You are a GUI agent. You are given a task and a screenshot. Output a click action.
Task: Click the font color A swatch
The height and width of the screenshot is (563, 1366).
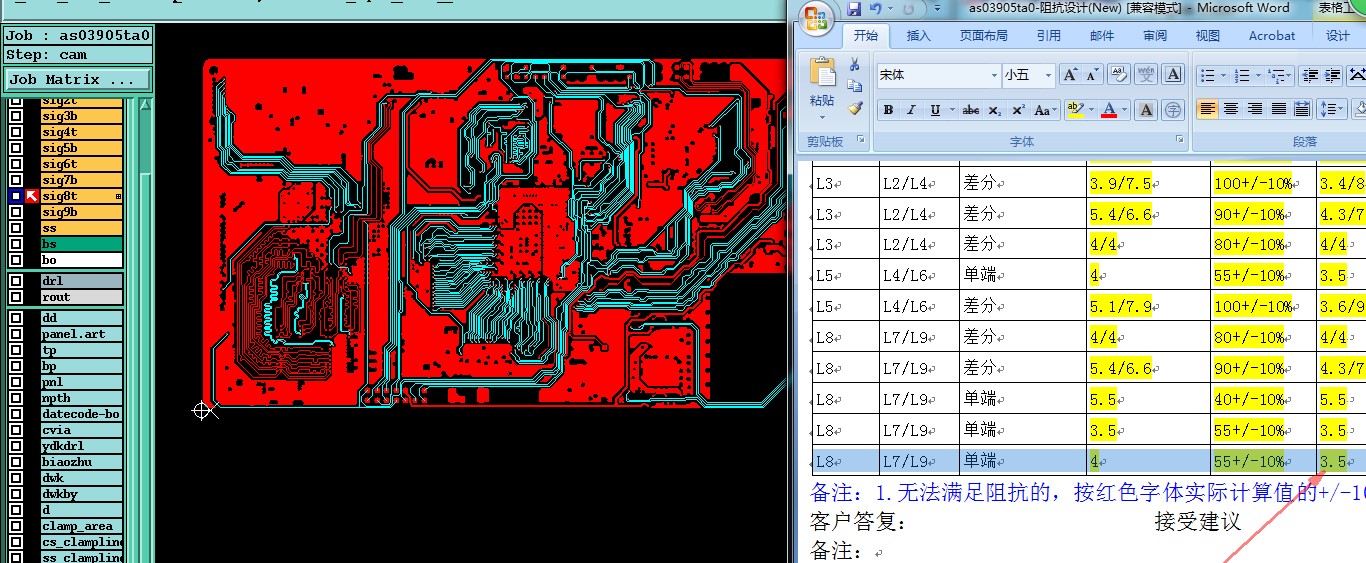pyautogui.click(x=1108, y=110)
